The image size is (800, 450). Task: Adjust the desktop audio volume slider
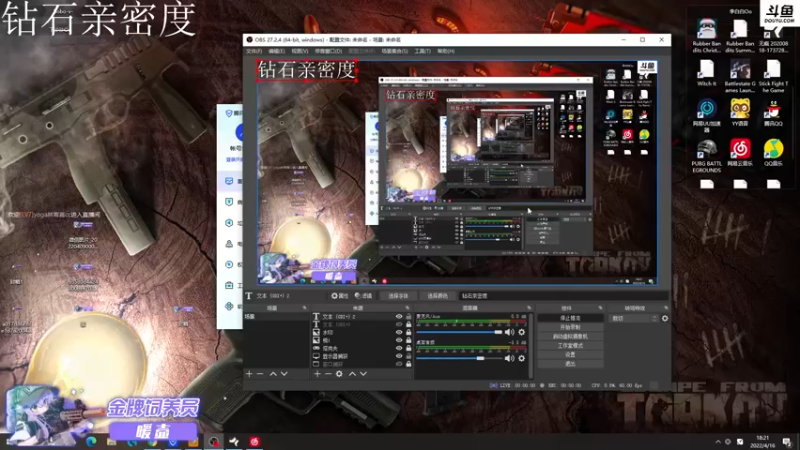(x=459, y=359)
